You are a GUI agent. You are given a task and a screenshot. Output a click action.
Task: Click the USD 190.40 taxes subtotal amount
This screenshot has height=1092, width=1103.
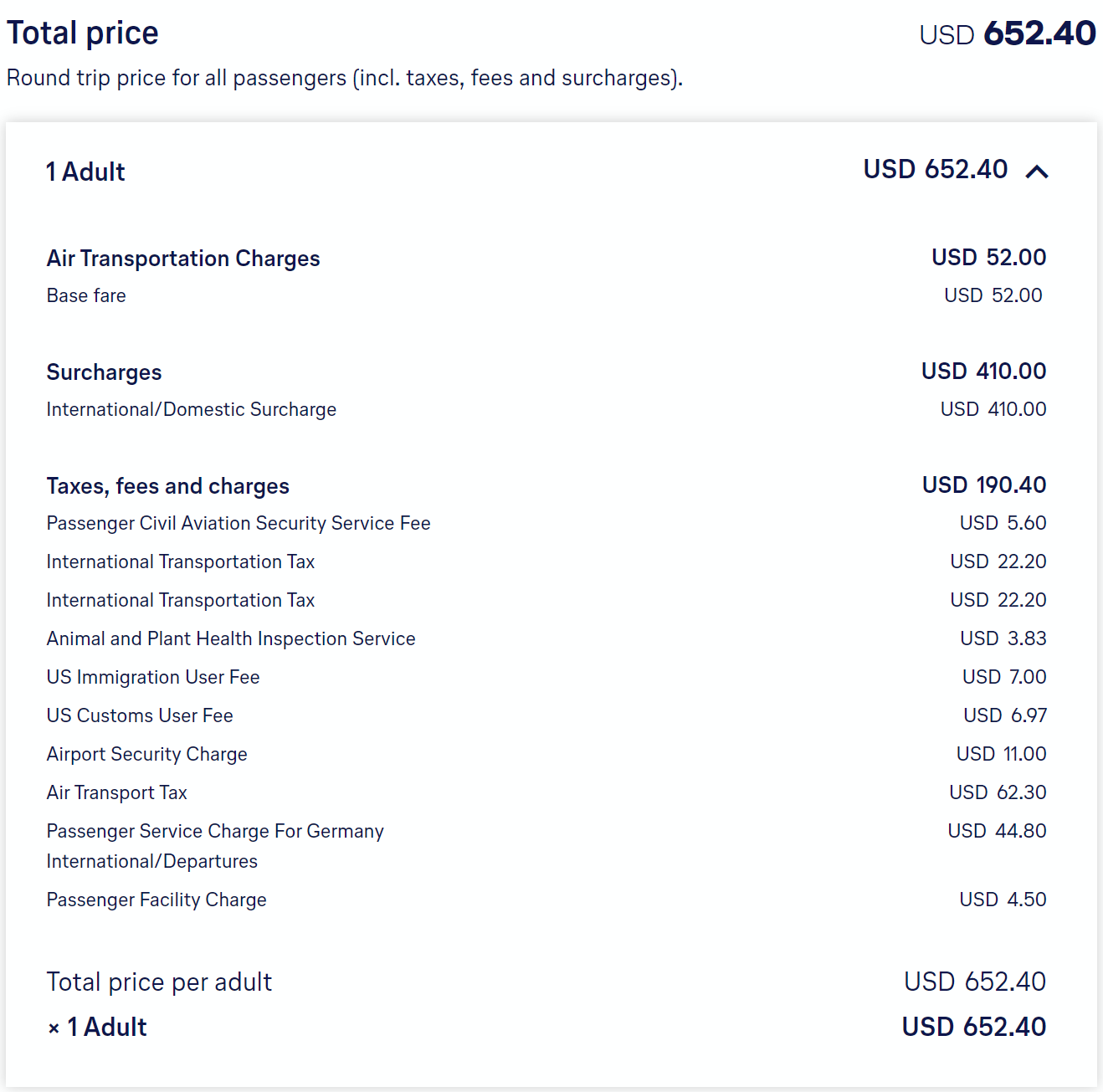coord(984,484)
